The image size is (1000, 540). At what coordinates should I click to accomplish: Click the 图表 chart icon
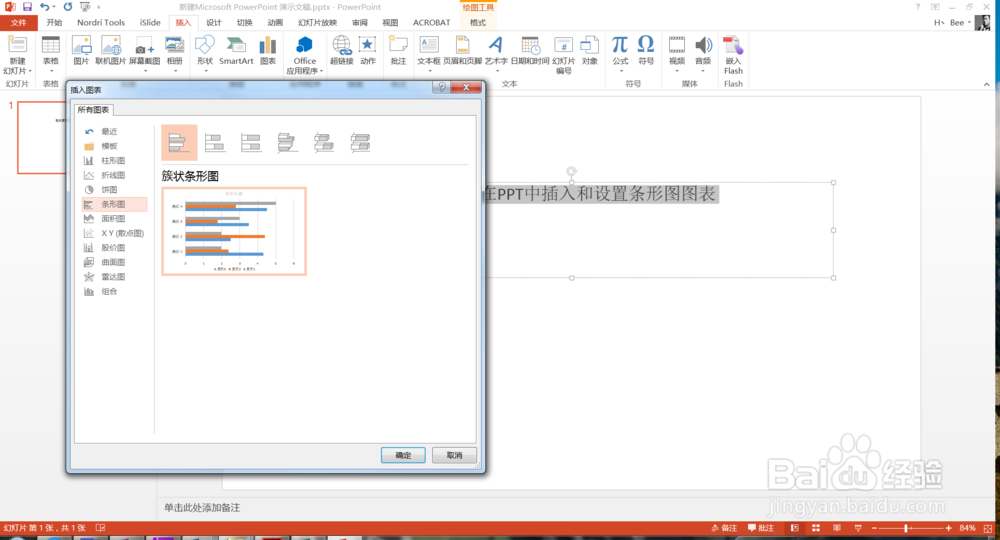pos(268,51)
